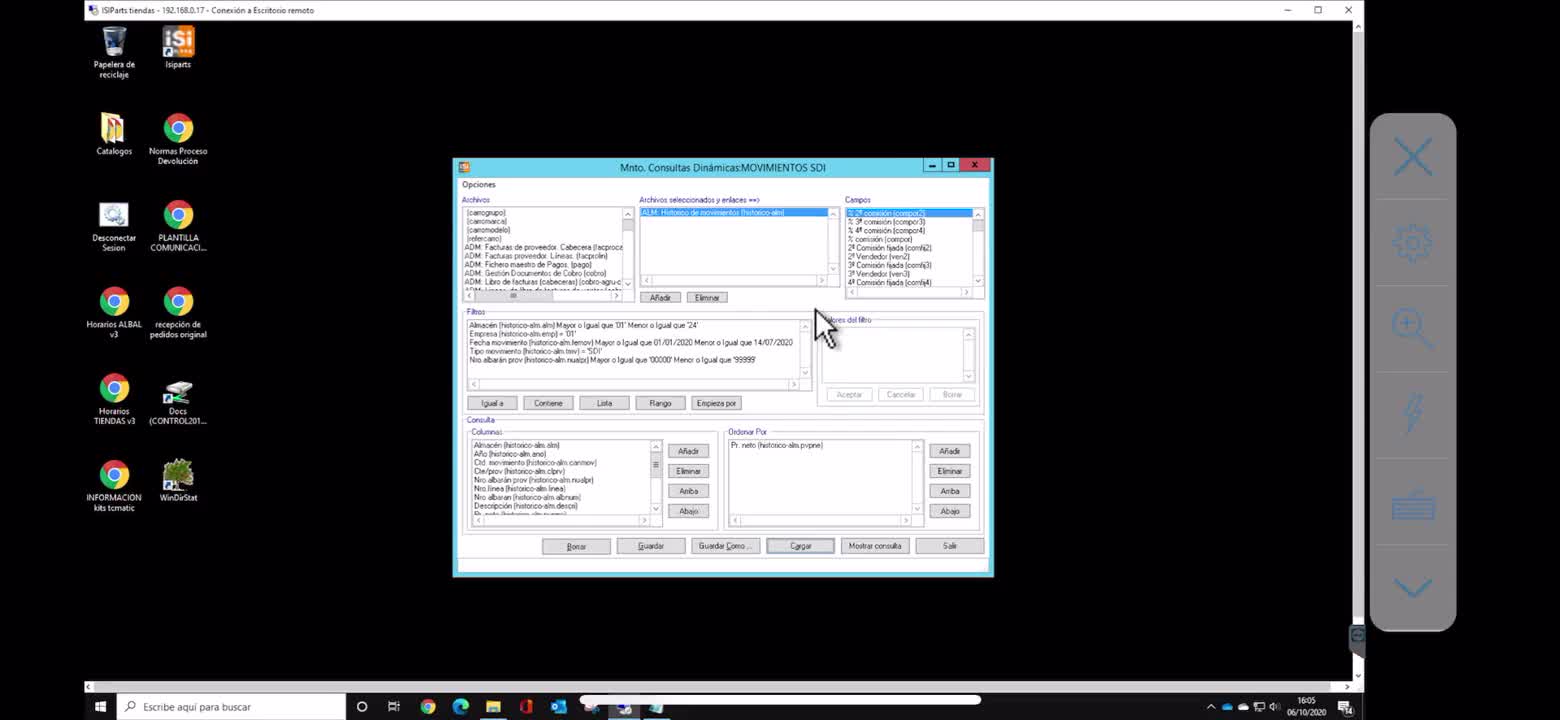Viewport: 1560px width, 720px height.
Task: Click the Archivos list horizontal scrollbar
Action: click(x=543, y=296)
